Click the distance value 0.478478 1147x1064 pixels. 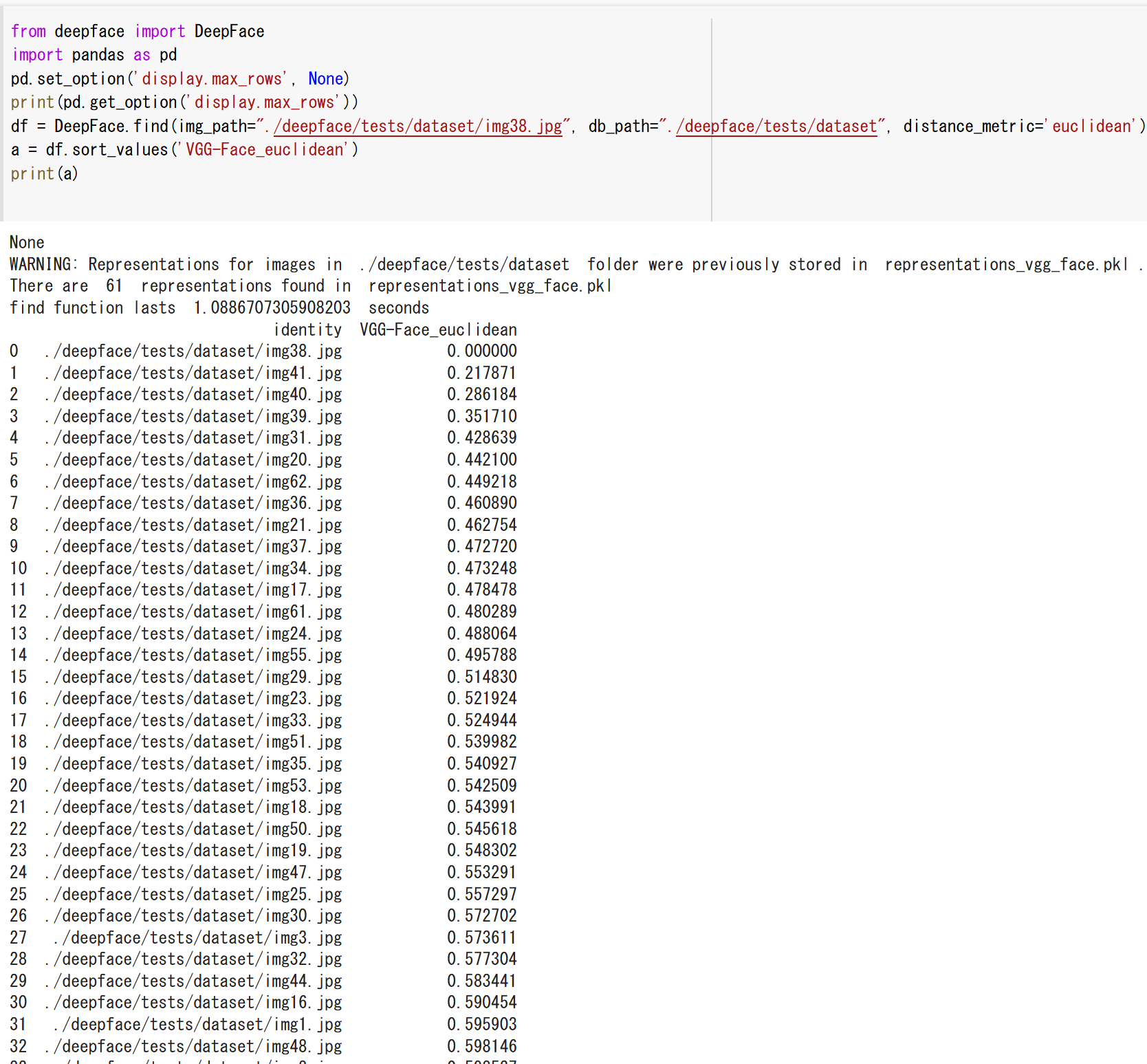[x=482, y=590]
